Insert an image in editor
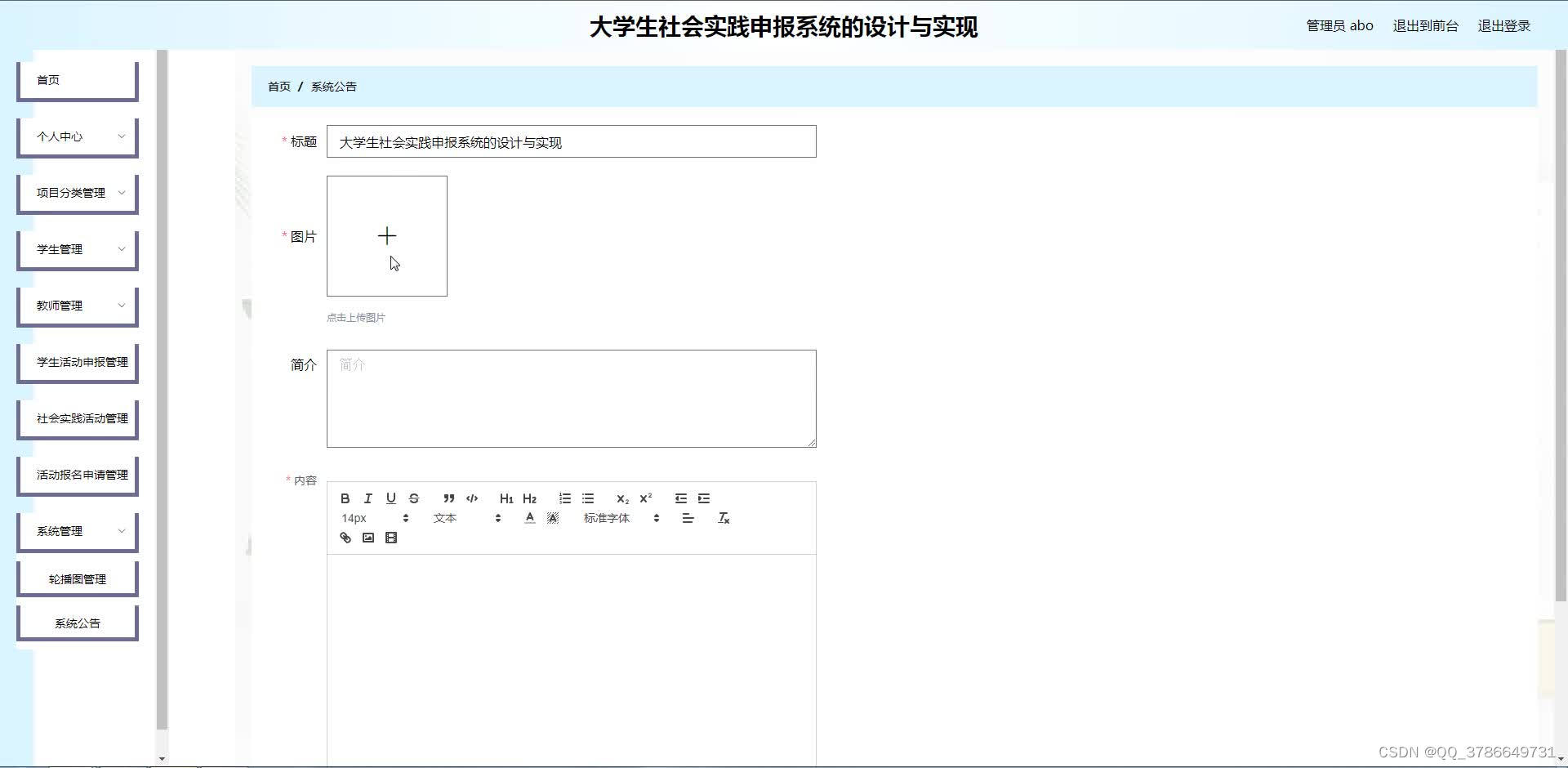 (x=368, y=538)
